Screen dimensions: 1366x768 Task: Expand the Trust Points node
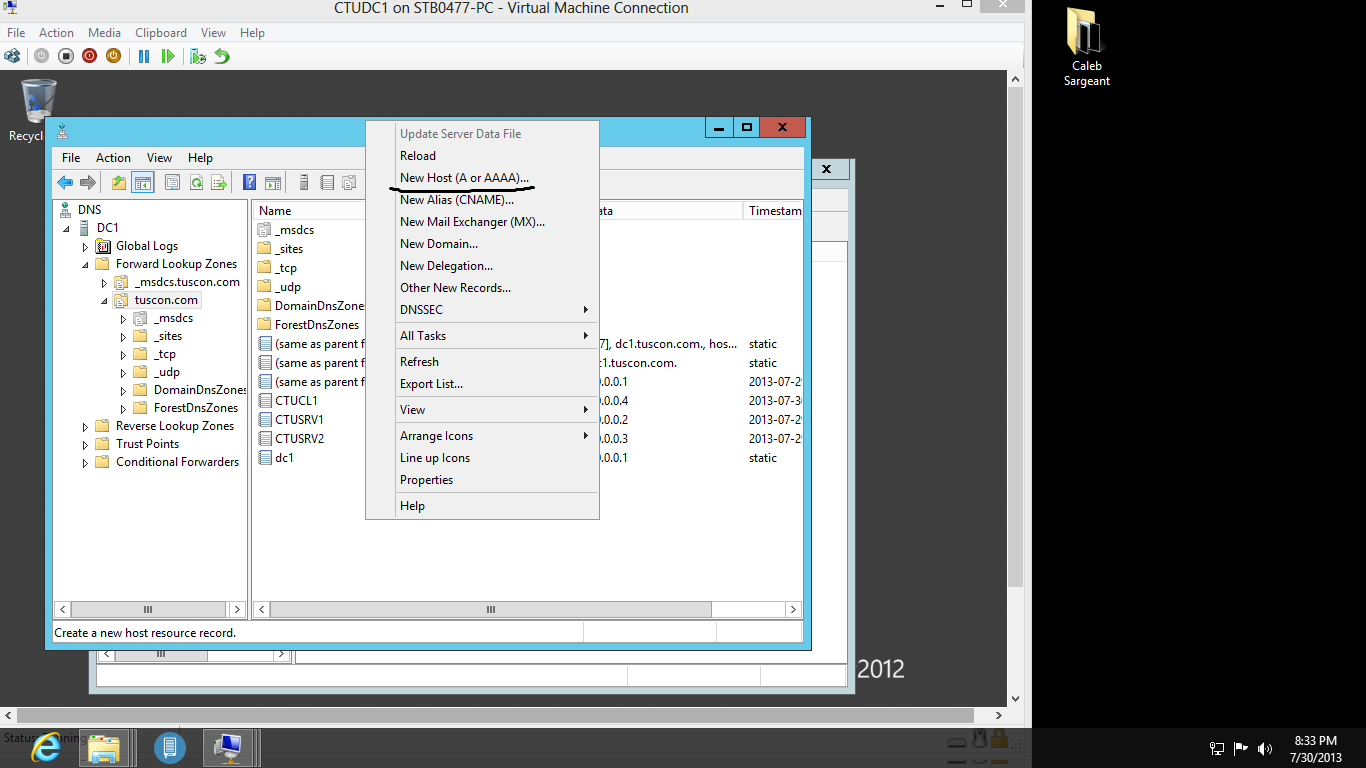coord(86,444)
